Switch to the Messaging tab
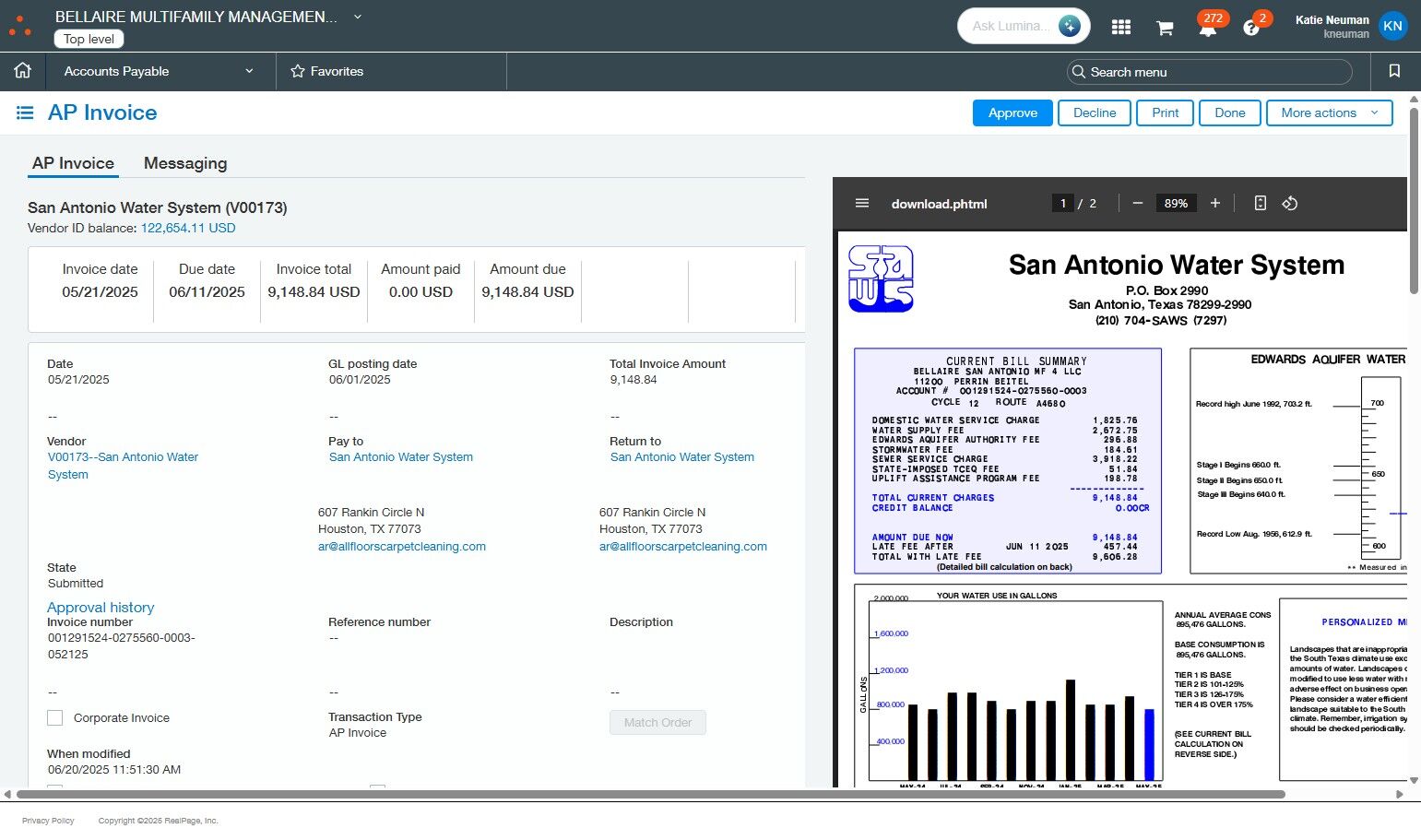 coord(185,163)
